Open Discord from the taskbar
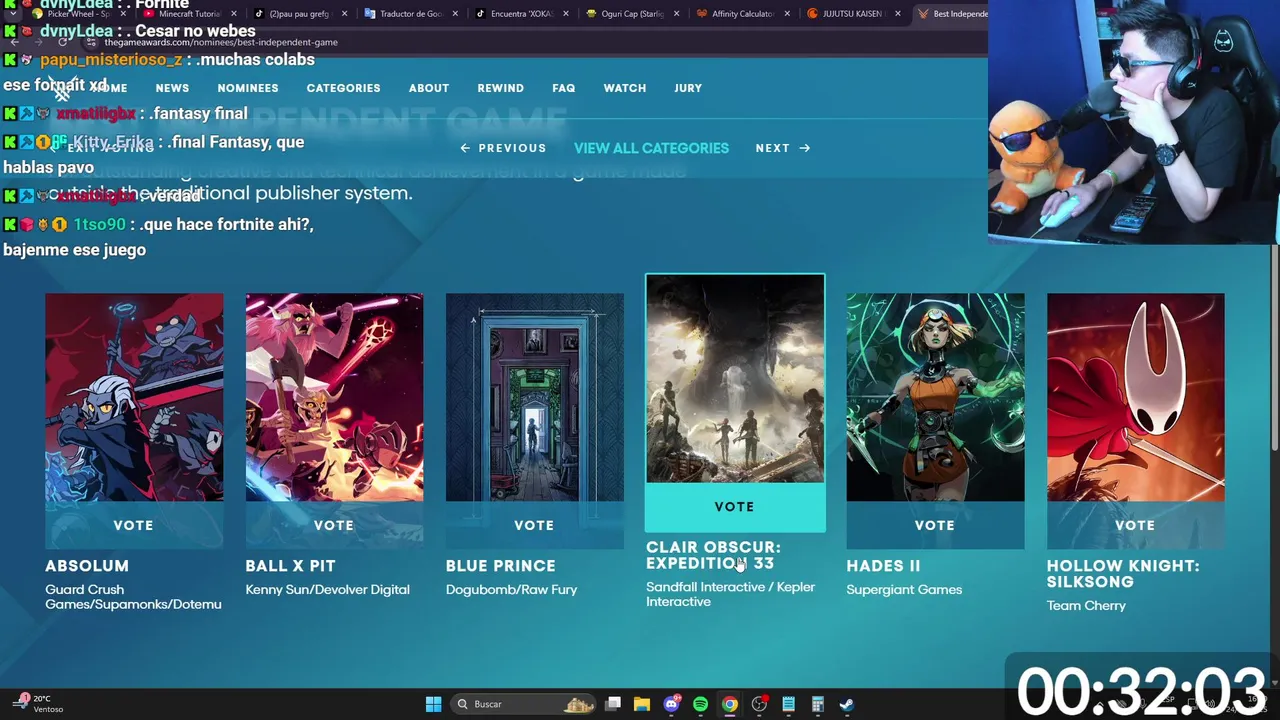Viewport: 1280px width, 720px height. [671, 704]
